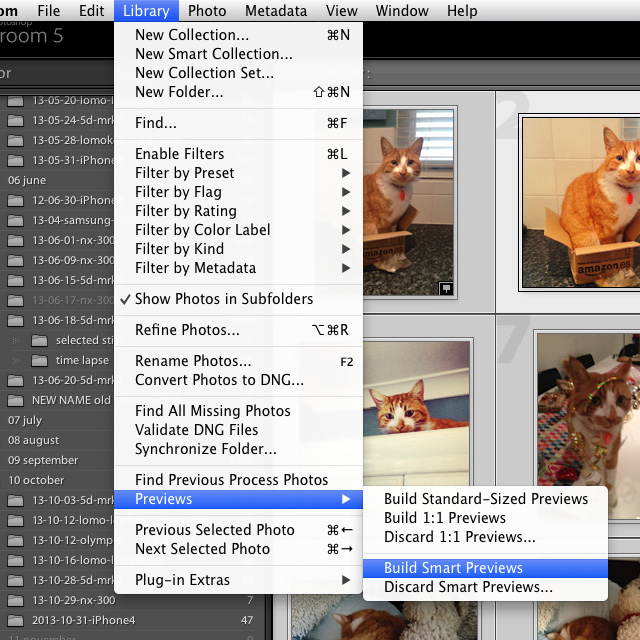640x640 pixels.
Task: Expand Filter by Kind submenu
Action: [x=238, y=249]
